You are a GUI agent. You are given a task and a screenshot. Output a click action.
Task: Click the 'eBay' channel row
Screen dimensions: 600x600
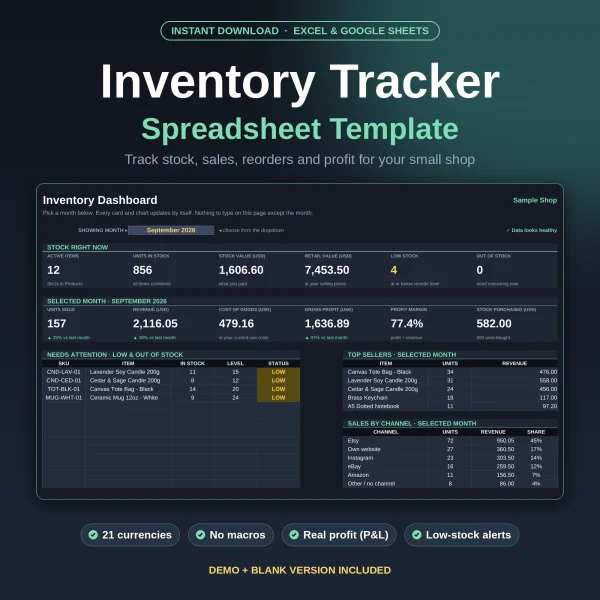pos(450,466)
